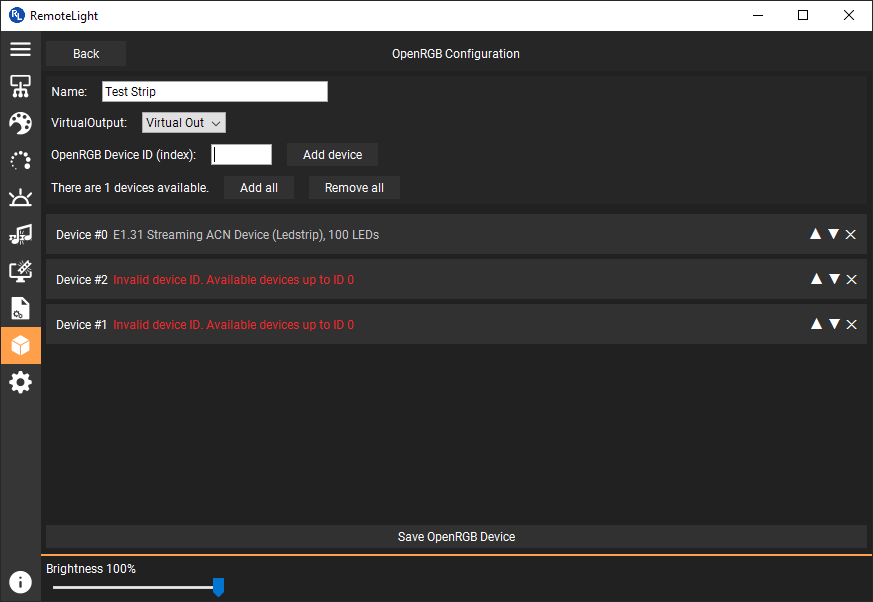The image size is (873, 602).
Task: Click the Add device button
Action: click(332, 154)
